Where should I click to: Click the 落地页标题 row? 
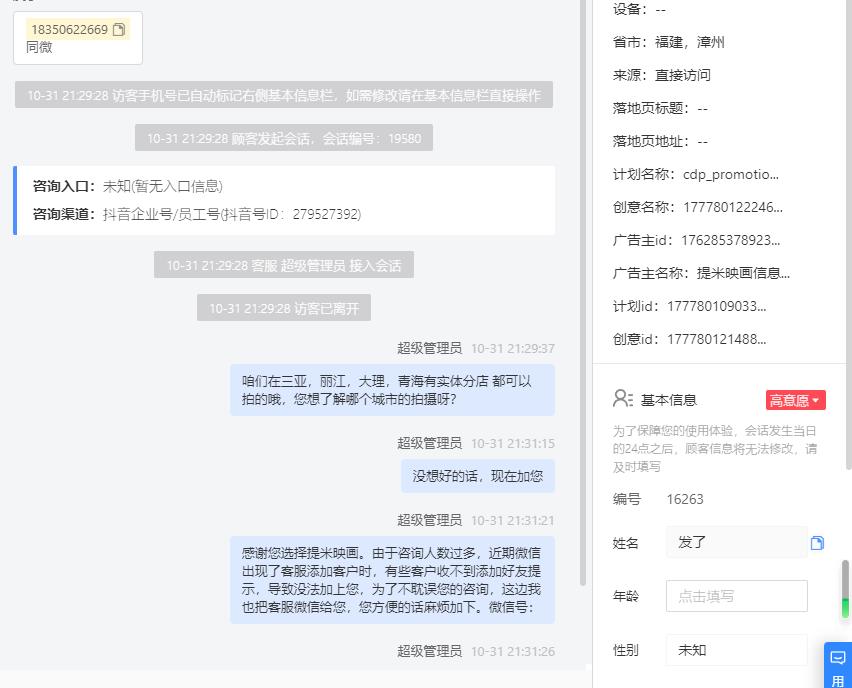660,108
